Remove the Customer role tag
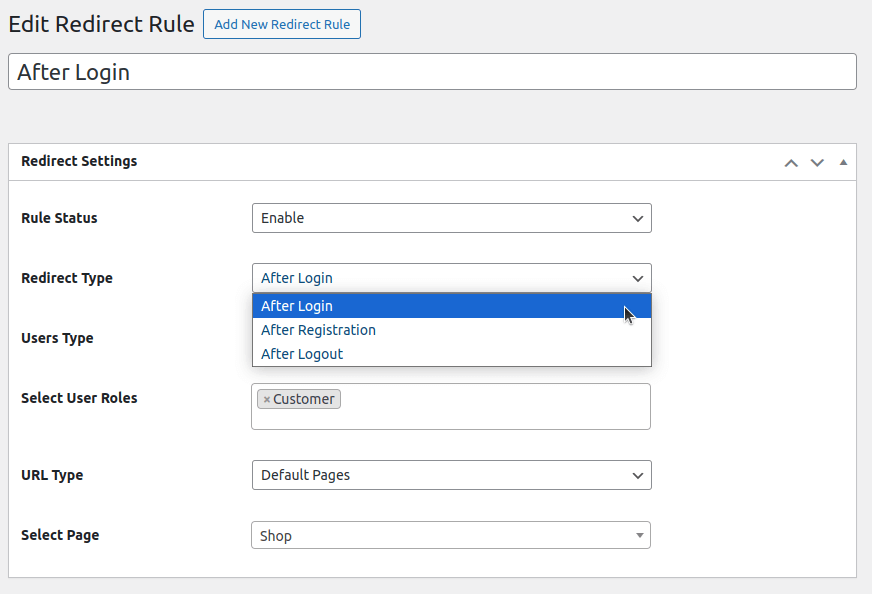The image size is (872, 594). 266,399
